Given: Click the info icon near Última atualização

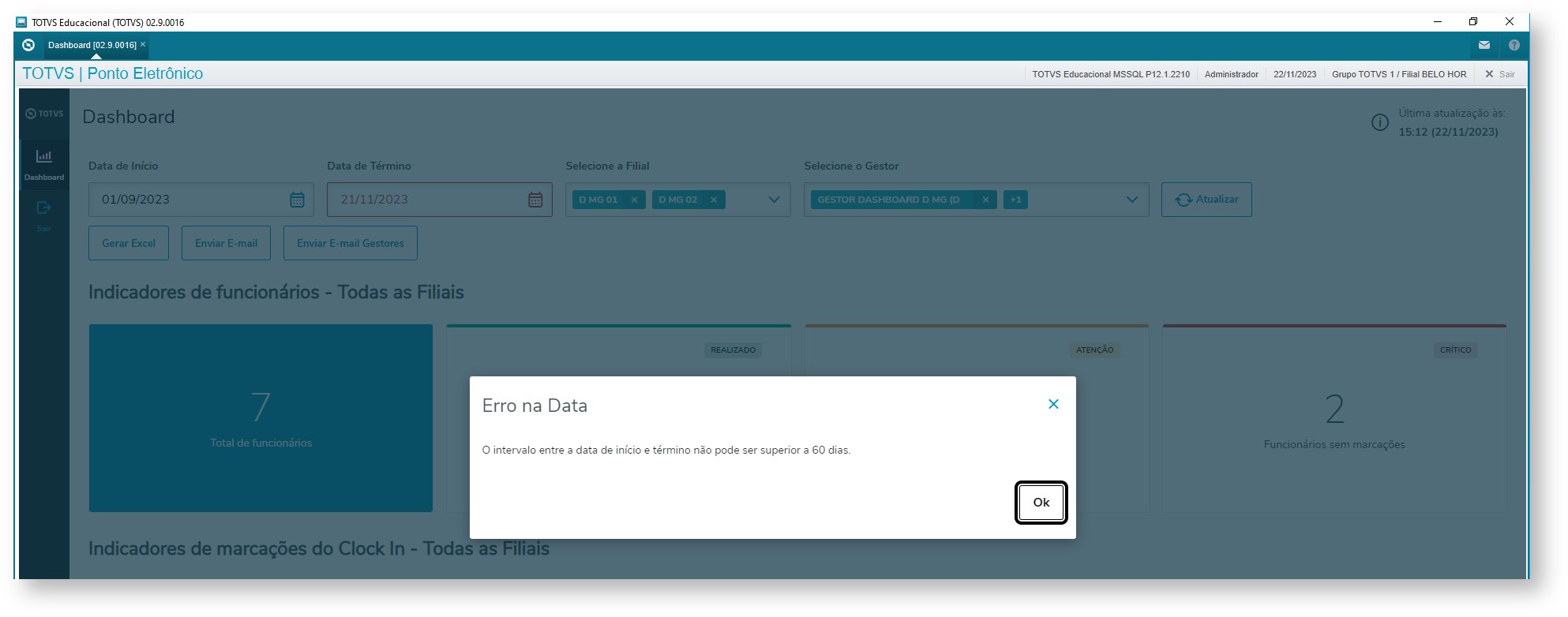Looking at the screenshot, I should tap(1380, 122).
